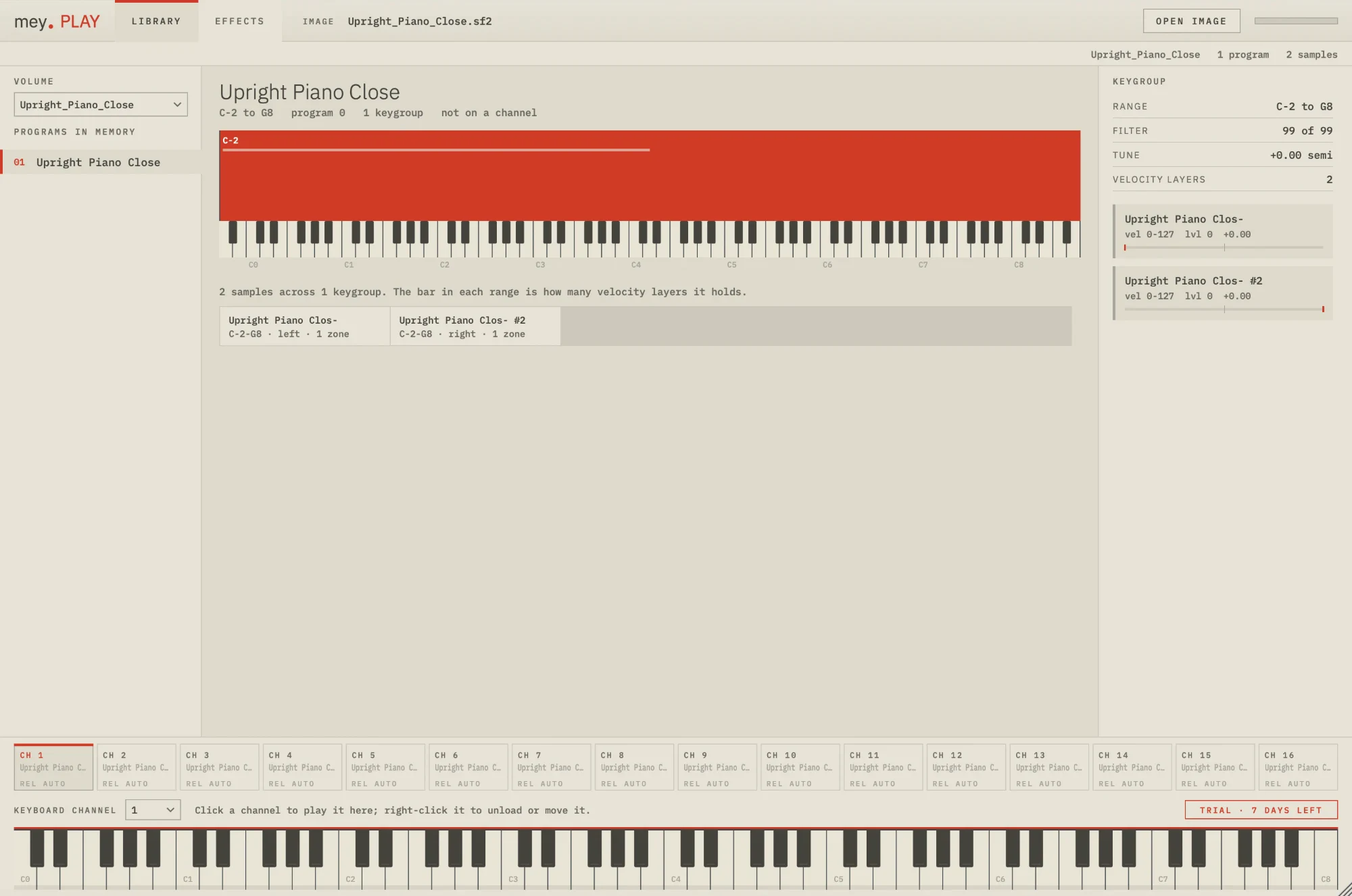This screenshot has width=1352, height=896.
Task: Select the CH 6 channel slot
Action: click(x=468, y=768)
